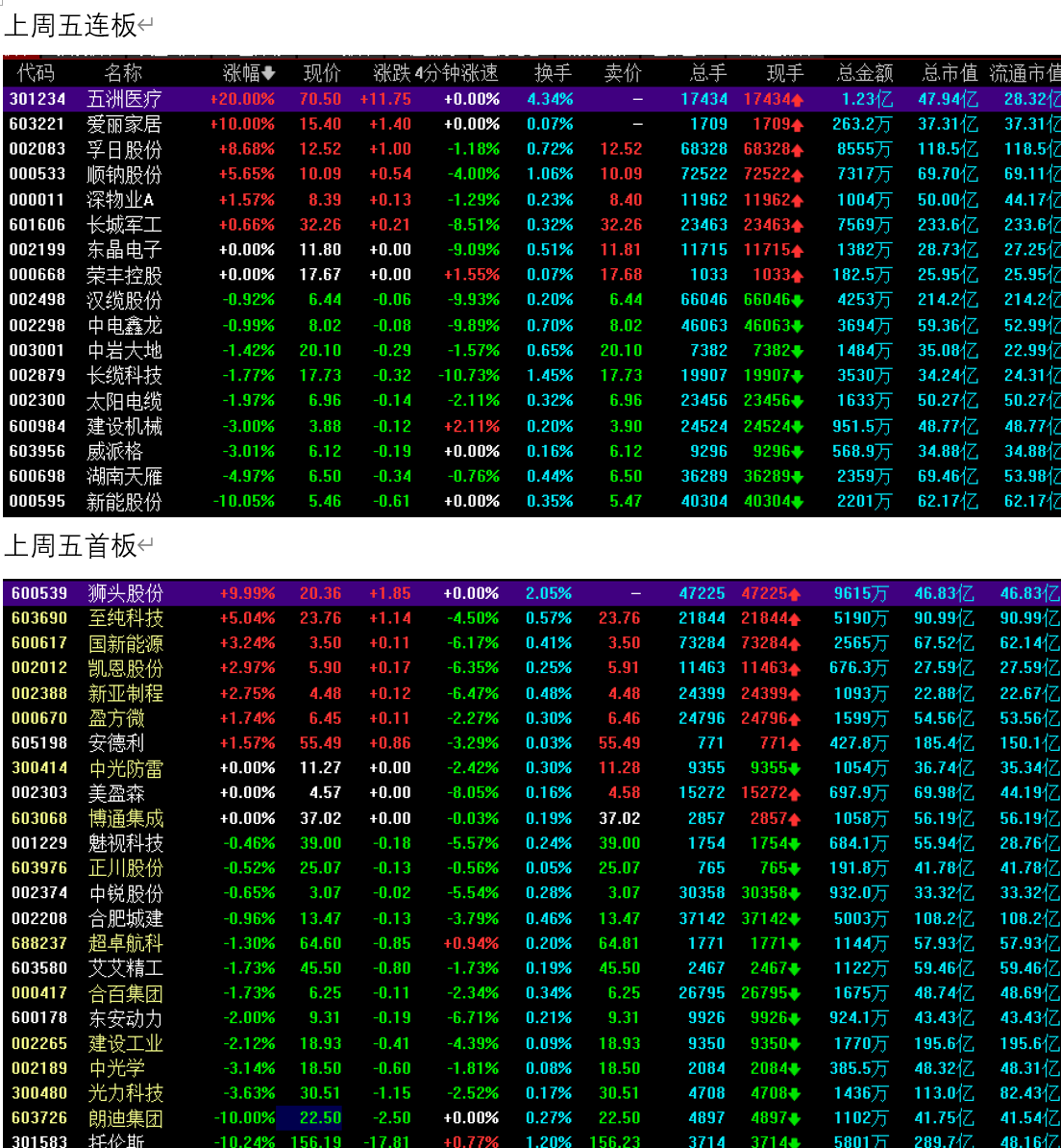
Task: Select stock 合百集团
Action: point(126,993)
